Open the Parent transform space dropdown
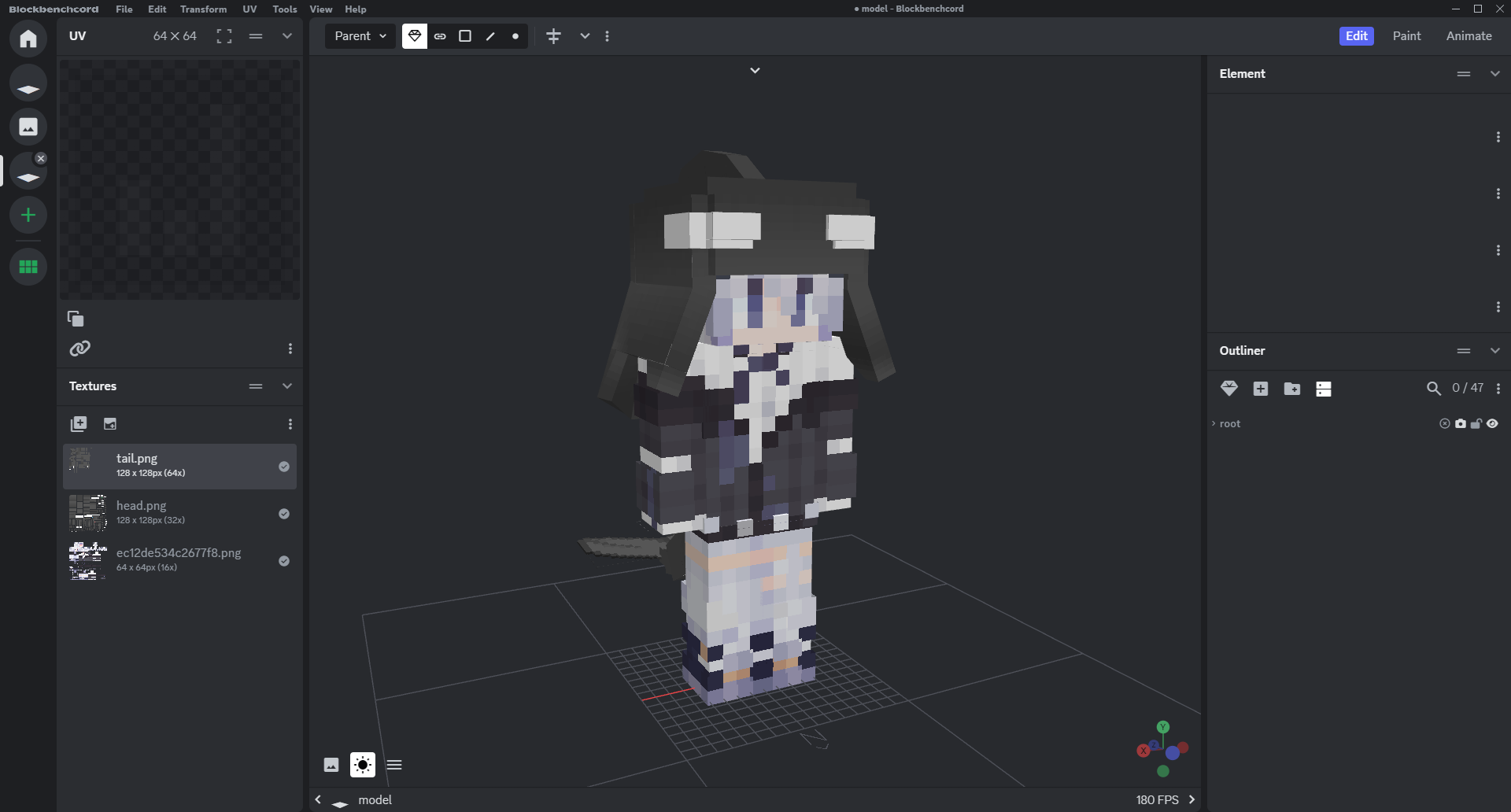This screenshot has width=1511, height=812. [x=360, y=36]
